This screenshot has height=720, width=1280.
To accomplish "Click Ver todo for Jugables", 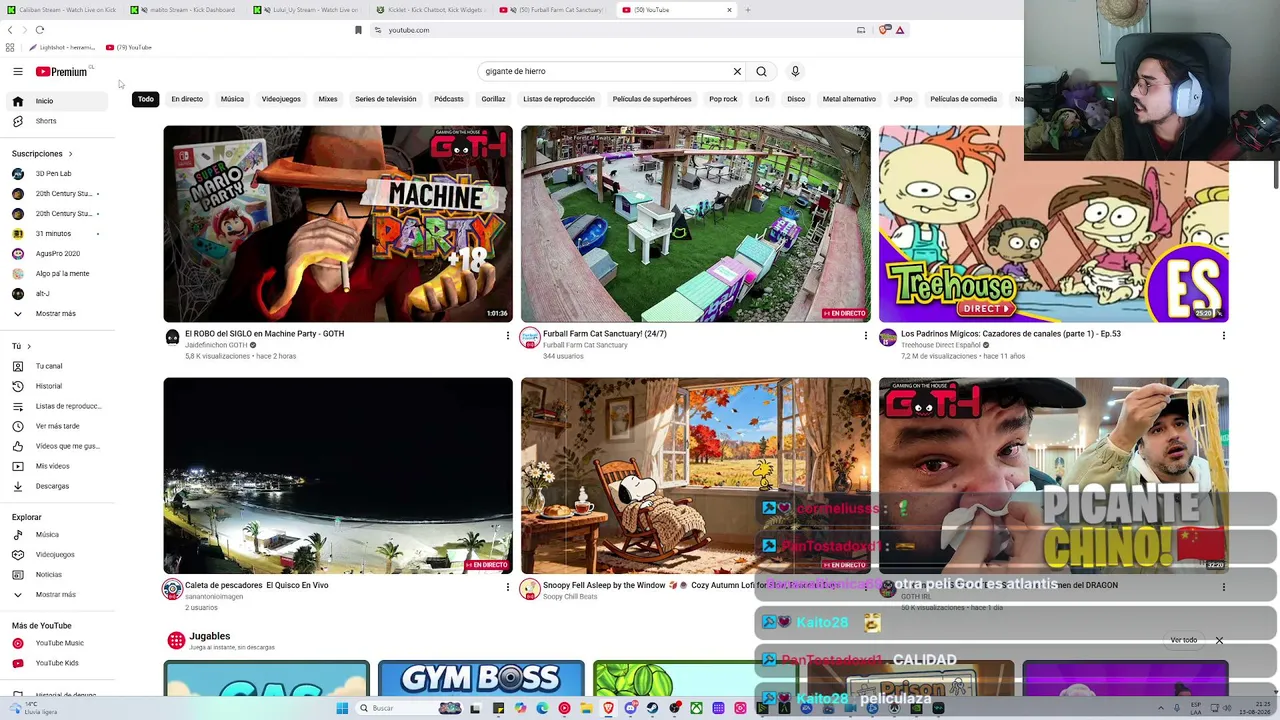I will click(1183, 640).
